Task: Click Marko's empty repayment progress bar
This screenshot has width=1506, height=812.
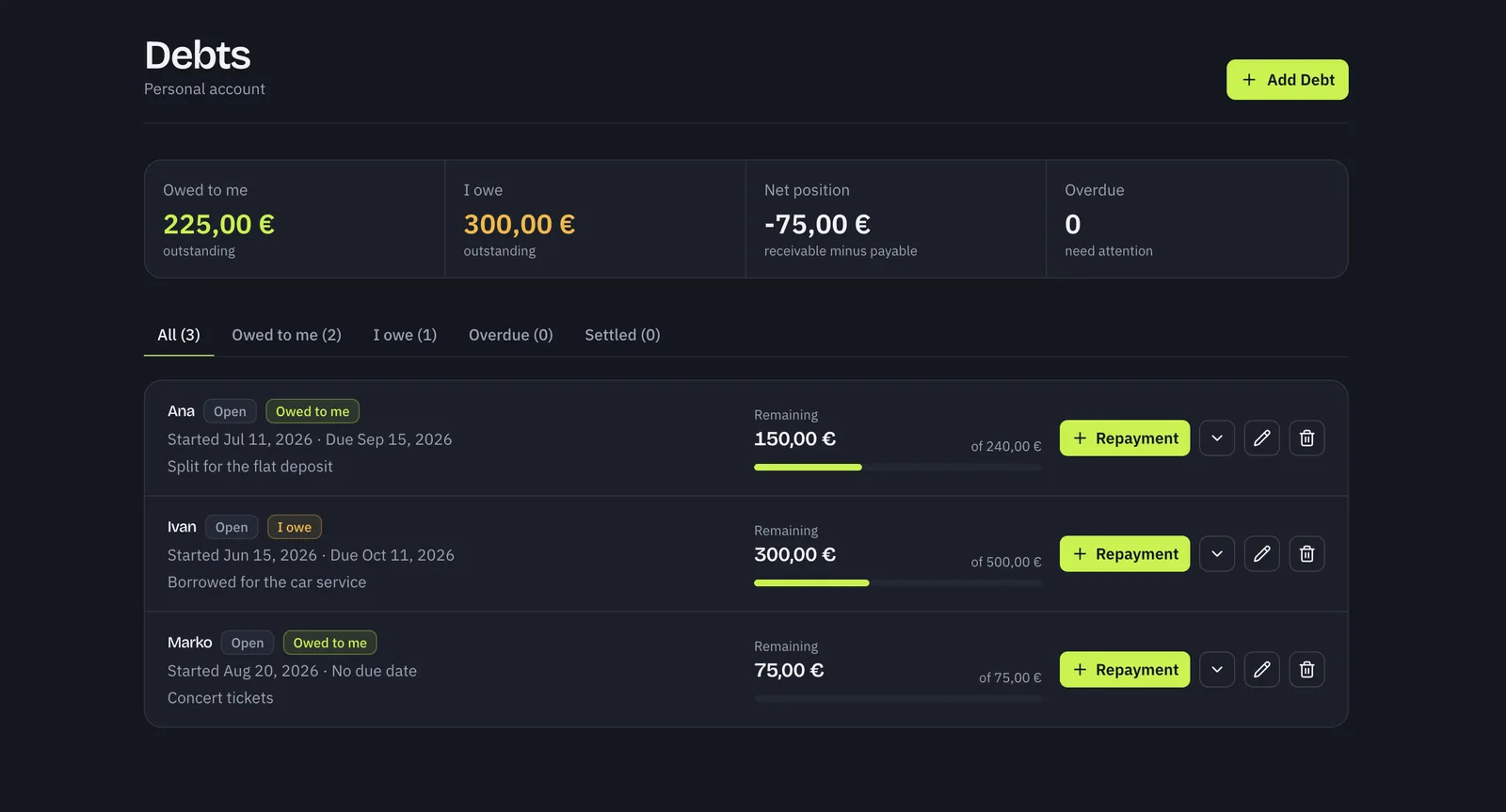Action: pyautogui.click(x=898, y=699)
